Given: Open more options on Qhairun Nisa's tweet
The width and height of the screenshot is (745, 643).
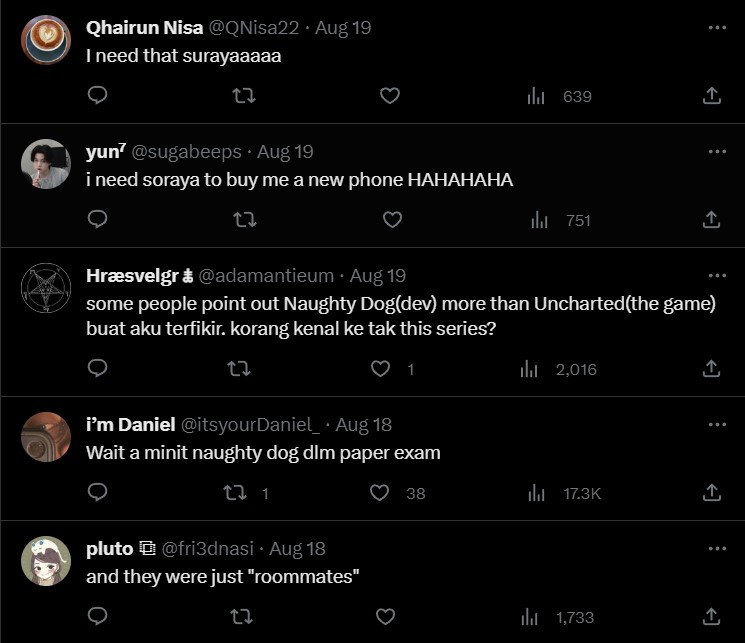Looking at the screenshot, I should coord(717,28).
